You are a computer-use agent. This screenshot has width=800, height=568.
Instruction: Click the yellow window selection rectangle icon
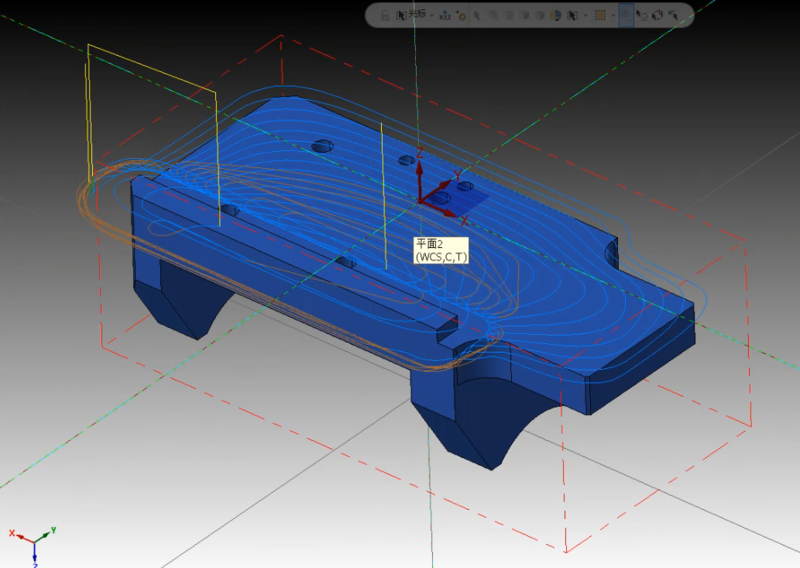click(x=600, y=15)
